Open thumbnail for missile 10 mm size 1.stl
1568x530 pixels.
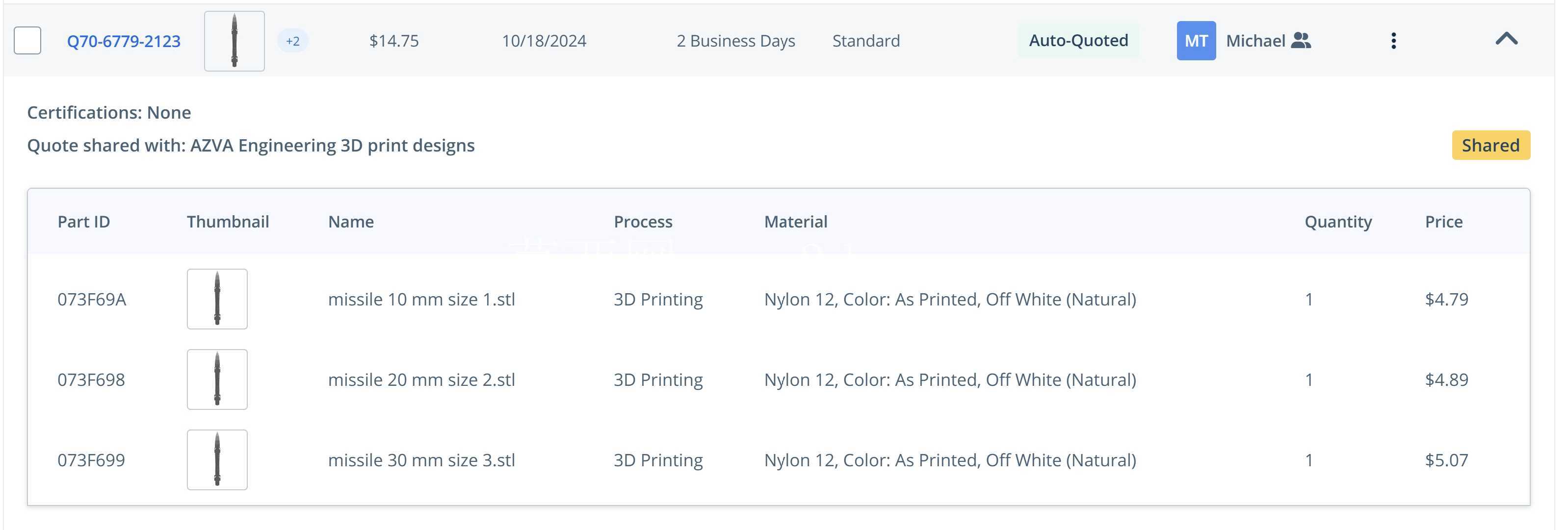[x=217, y=300]
